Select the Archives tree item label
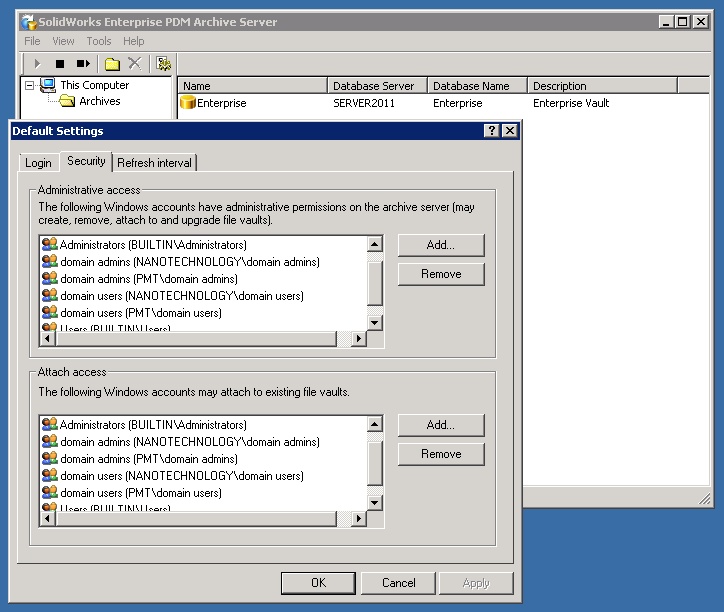Viewport: 724px width, 612px height. pyautogui.click(x=100, y=101)
